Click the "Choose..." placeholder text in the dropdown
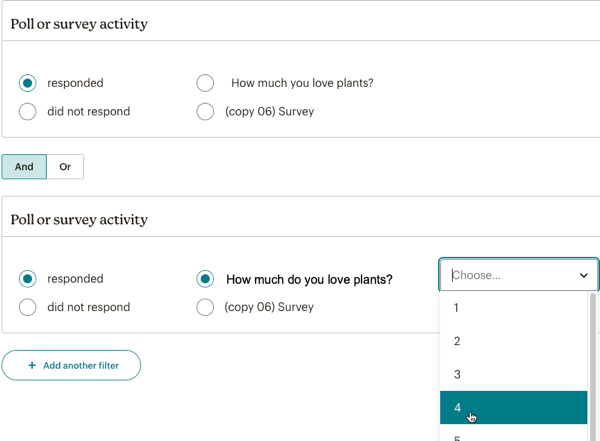The image size is (600, 441). tap(477, 275)
